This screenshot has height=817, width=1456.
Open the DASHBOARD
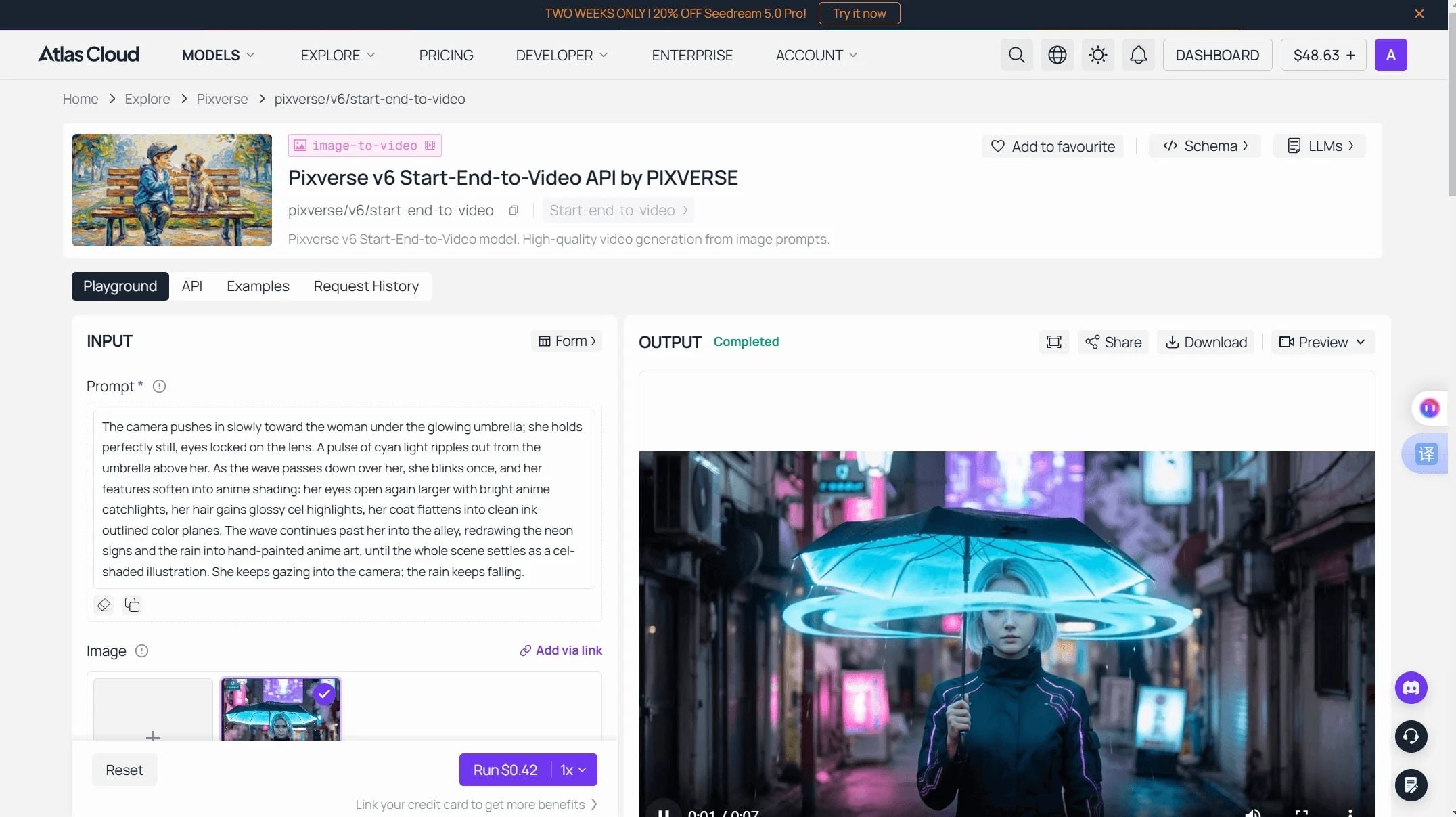click(1217, 55)
